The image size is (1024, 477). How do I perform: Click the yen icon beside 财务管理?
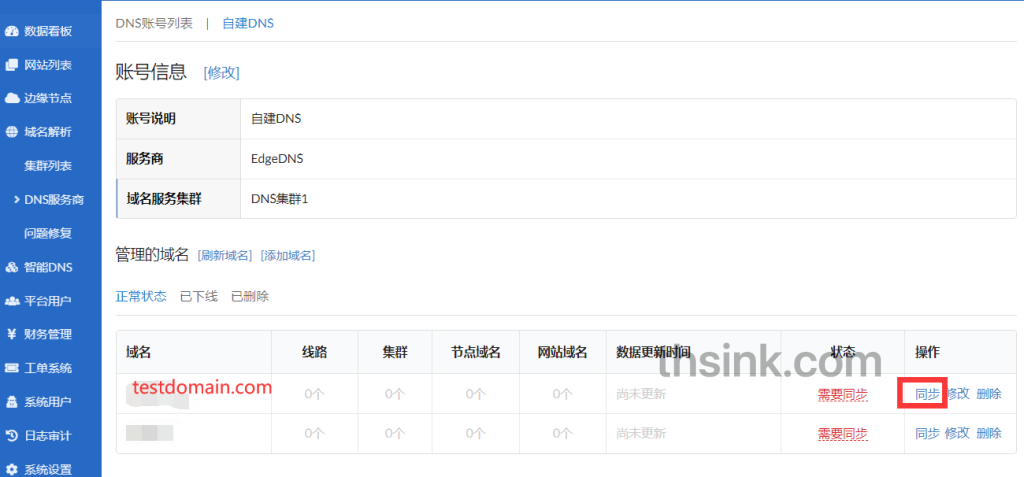point(11,335)
